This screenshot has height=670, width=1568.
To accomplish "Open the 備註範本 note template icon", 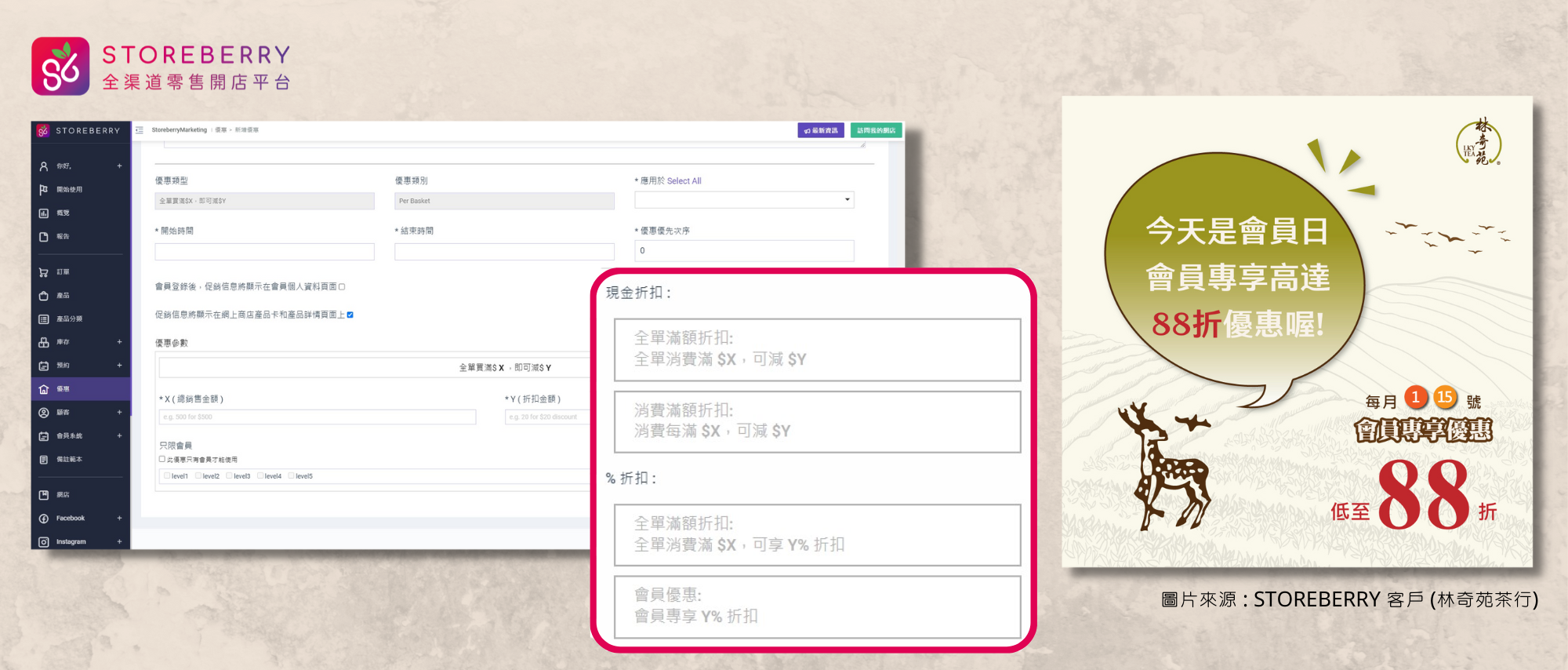I will point(44,460).
